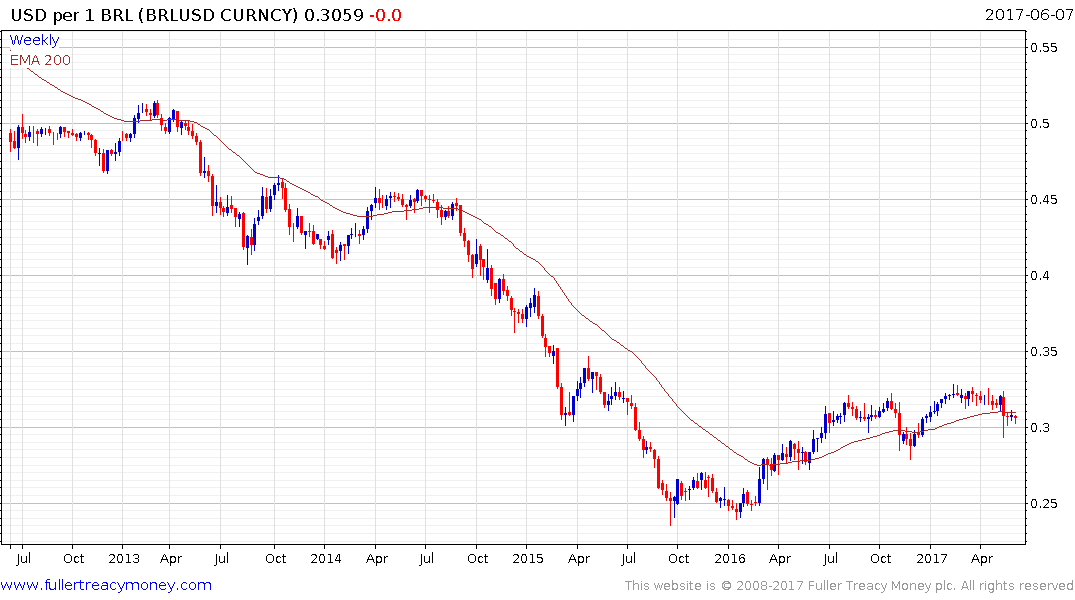This screenshot has width=1075, height=600.
Task: Click the 2017 year label on time axis
Action: [932, 558]
